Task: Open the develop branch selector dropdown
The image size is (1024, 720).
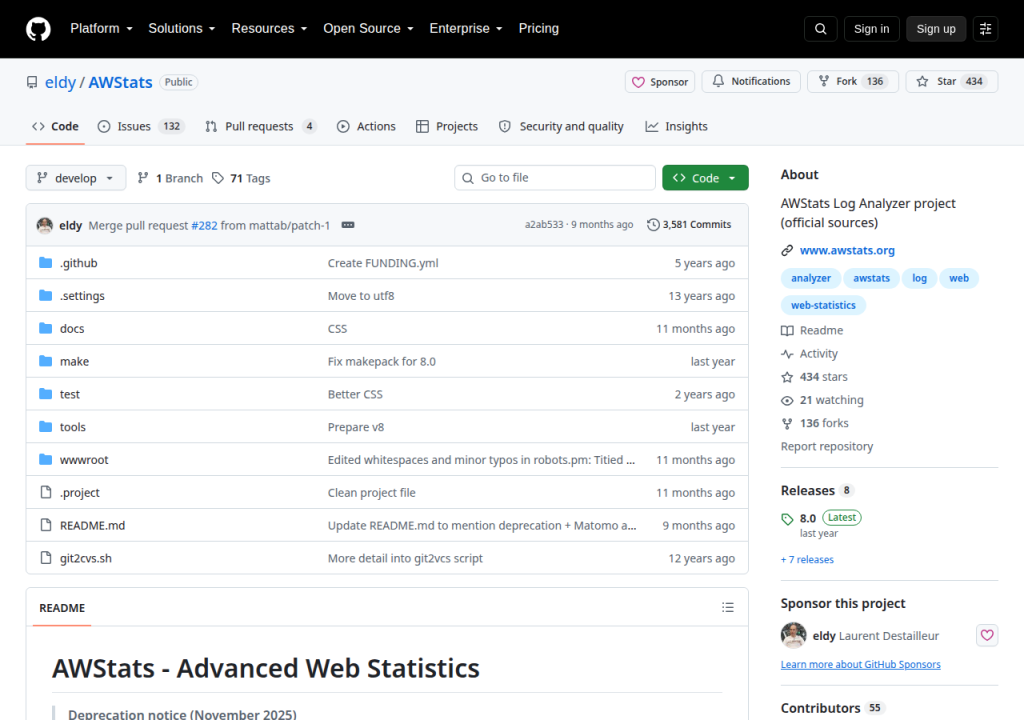Action: click(x=76, y=178)
